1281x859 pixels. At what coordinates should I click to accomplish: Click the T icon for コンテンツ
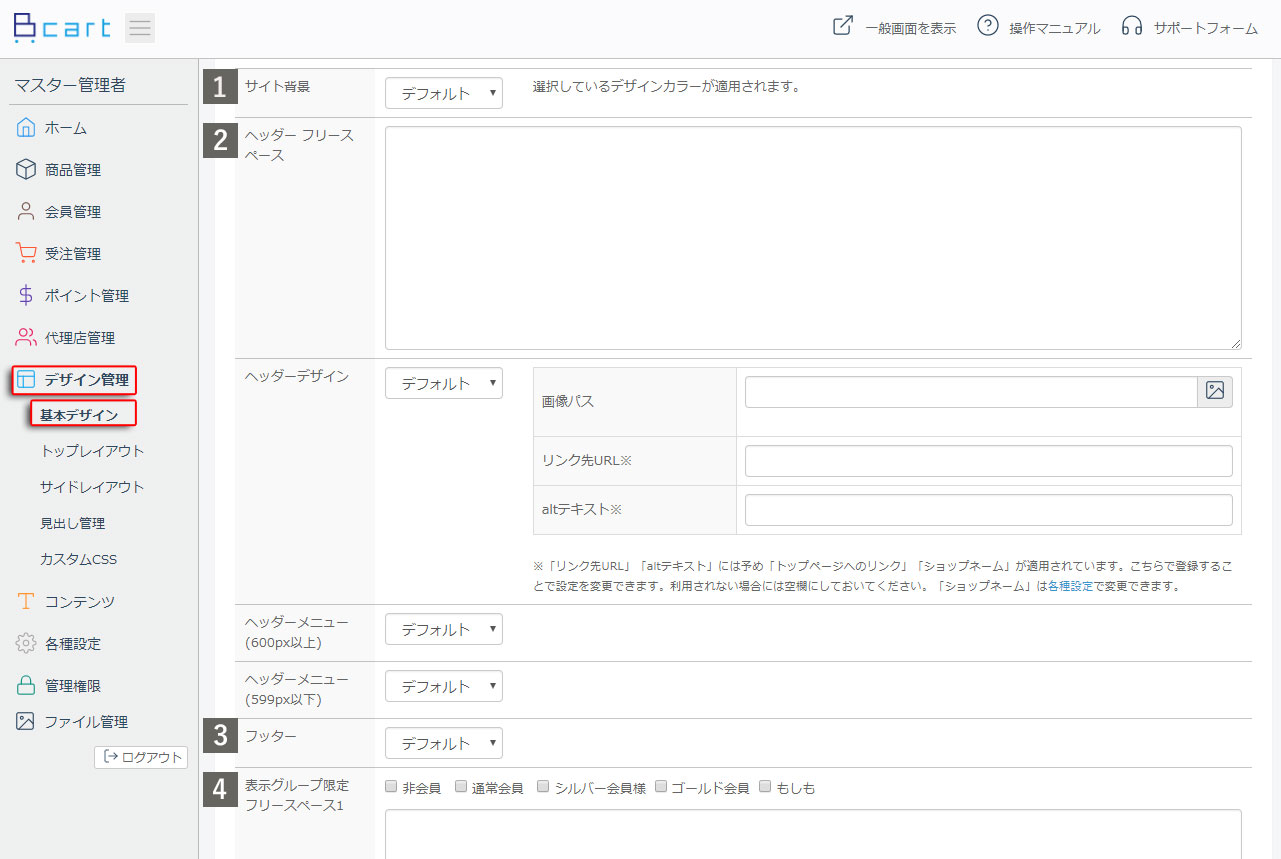[x=26, y=602]
